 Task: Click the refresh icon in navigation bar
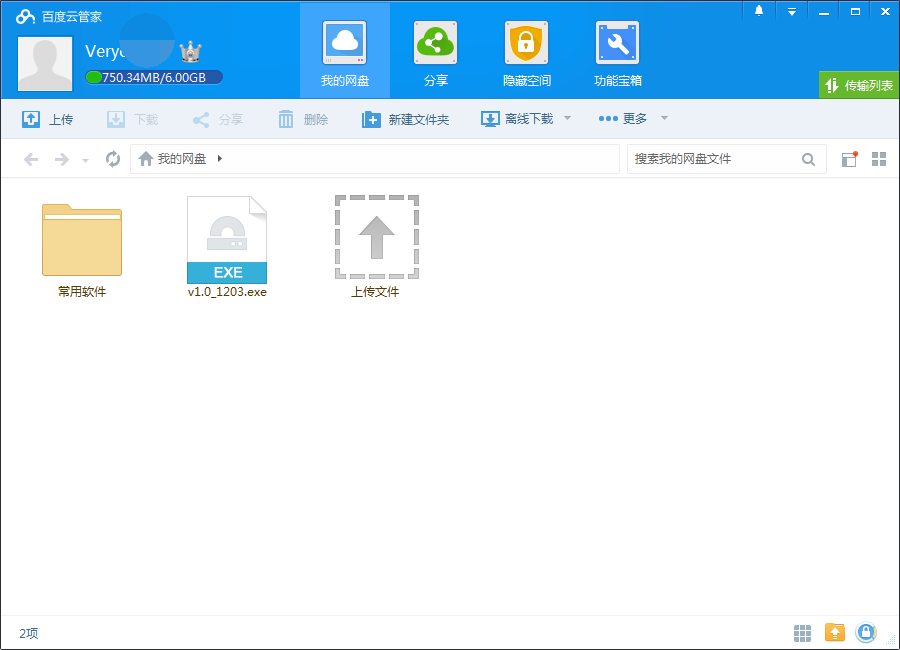click(113, 159)
